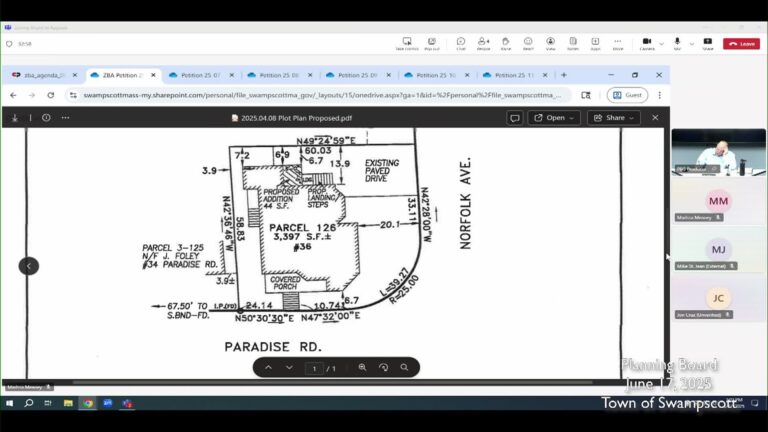Mute or unmute the Mic
The height and width of the screenshot is (432, 768).
(x=677, y=42)
